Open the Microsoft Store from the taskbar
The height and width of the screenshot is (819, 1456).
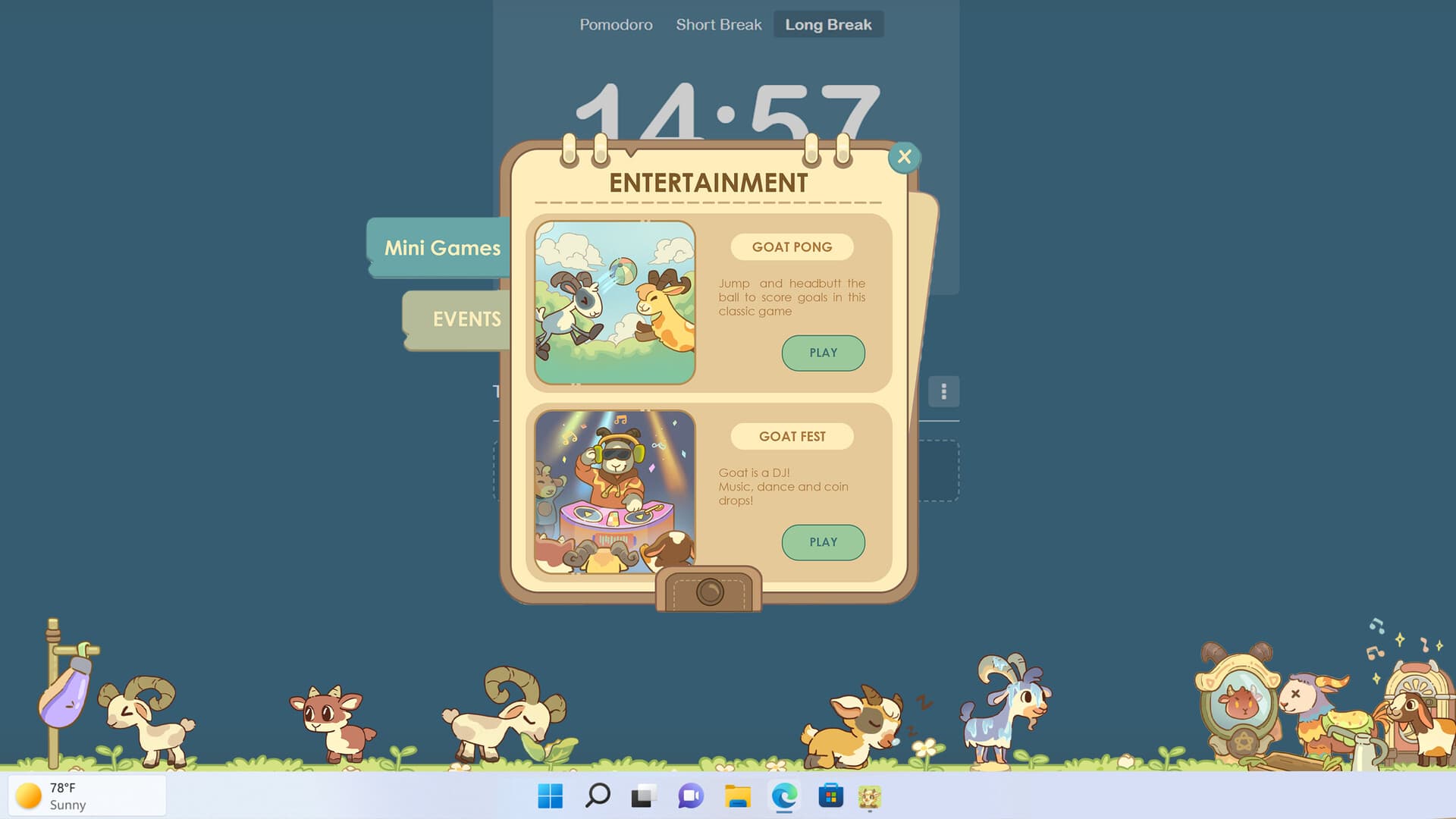coord(832,796)
